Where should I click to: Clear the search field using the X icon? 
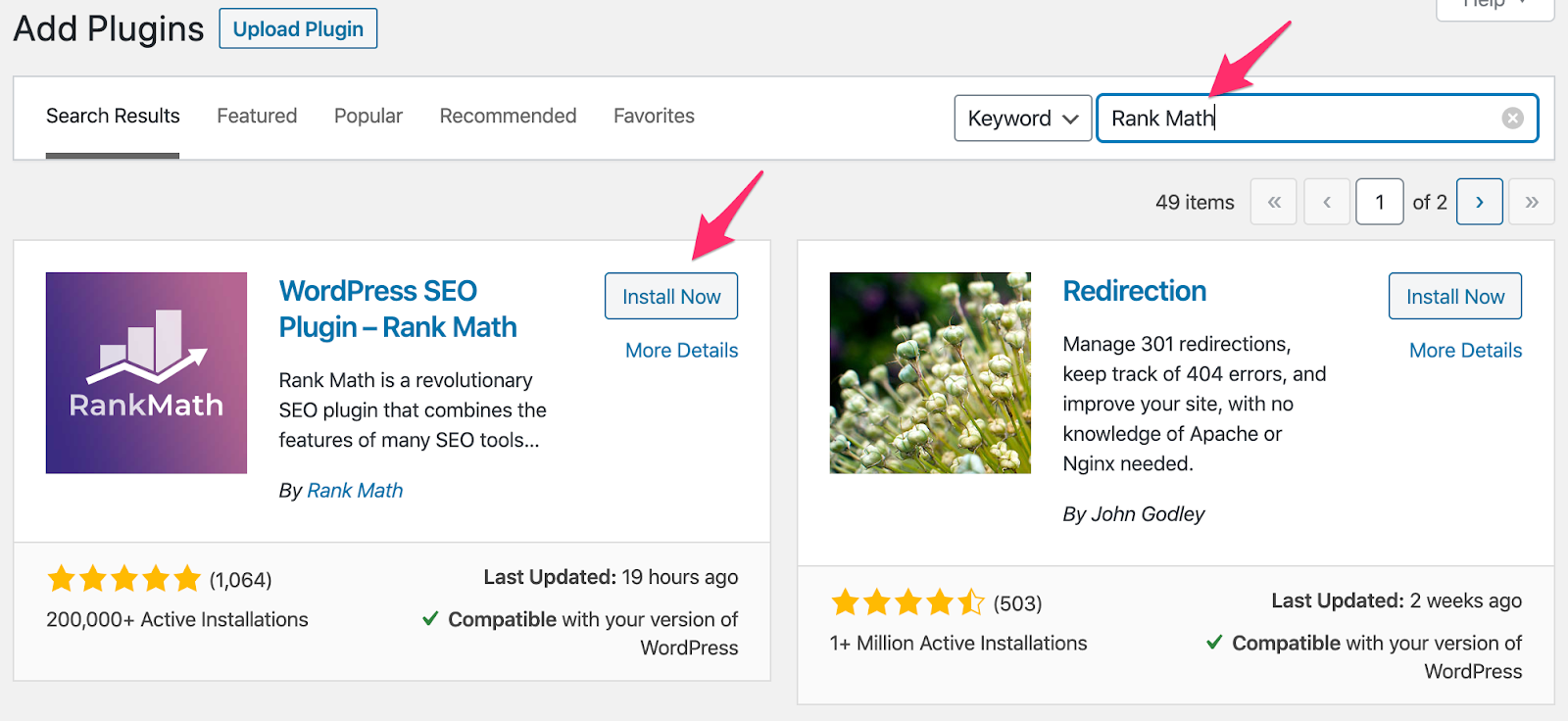[1513, 118]
